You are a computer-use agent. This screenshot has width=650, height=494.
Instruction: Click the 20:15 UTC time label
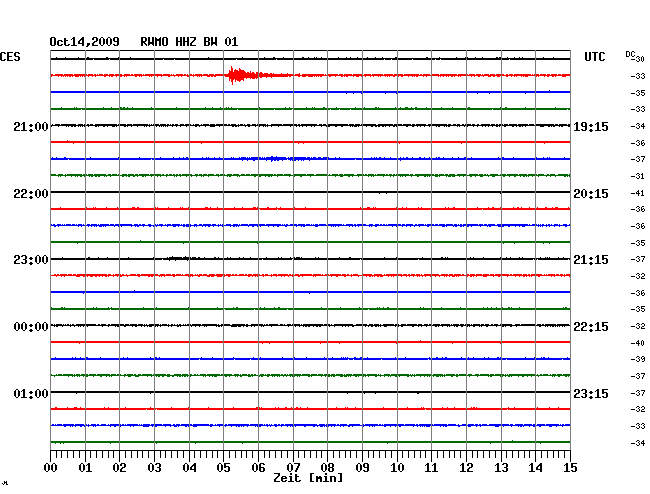tap(591, 194)
